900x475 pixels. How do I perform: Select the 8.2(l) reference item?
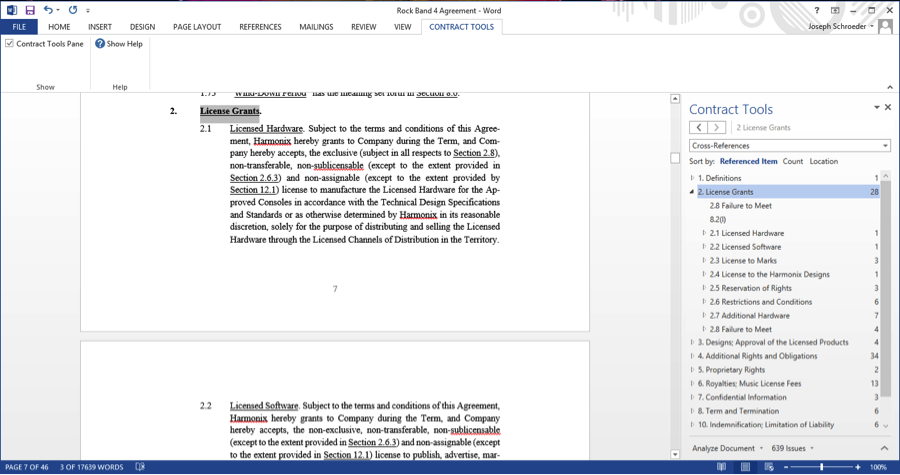click(717, 219)
